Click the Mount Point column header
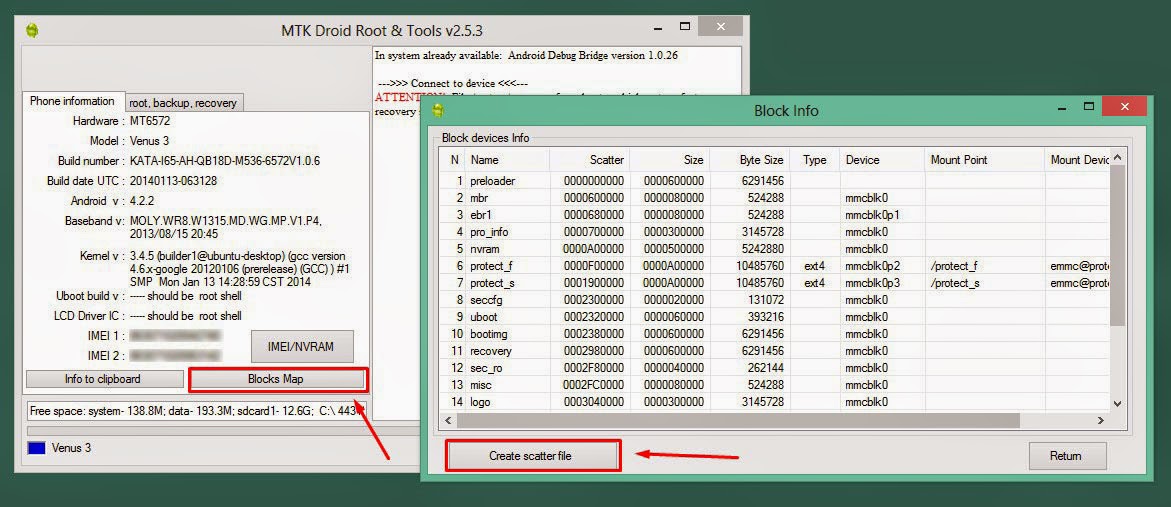Screen dimensions: 1171x507 coord(985,160)
